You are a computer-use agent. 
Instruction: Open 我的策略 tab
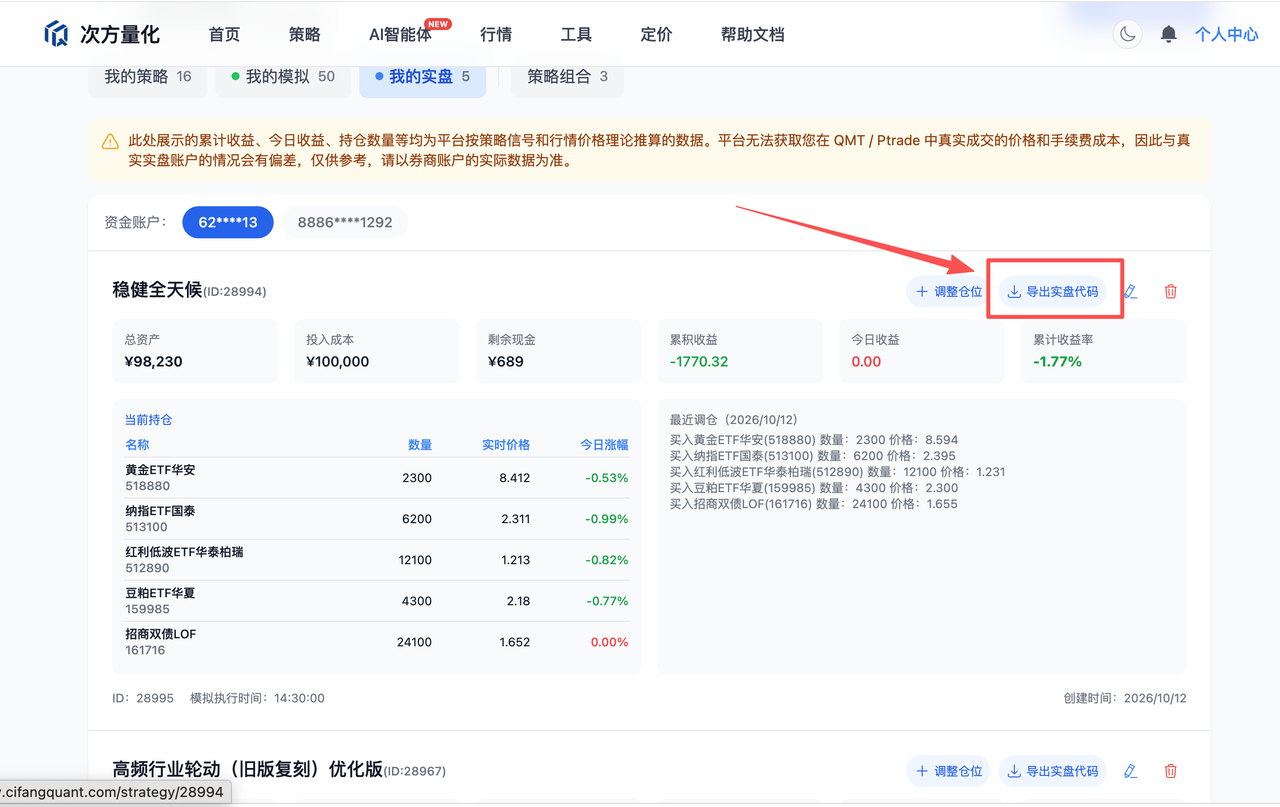click(x=148, y=77)
